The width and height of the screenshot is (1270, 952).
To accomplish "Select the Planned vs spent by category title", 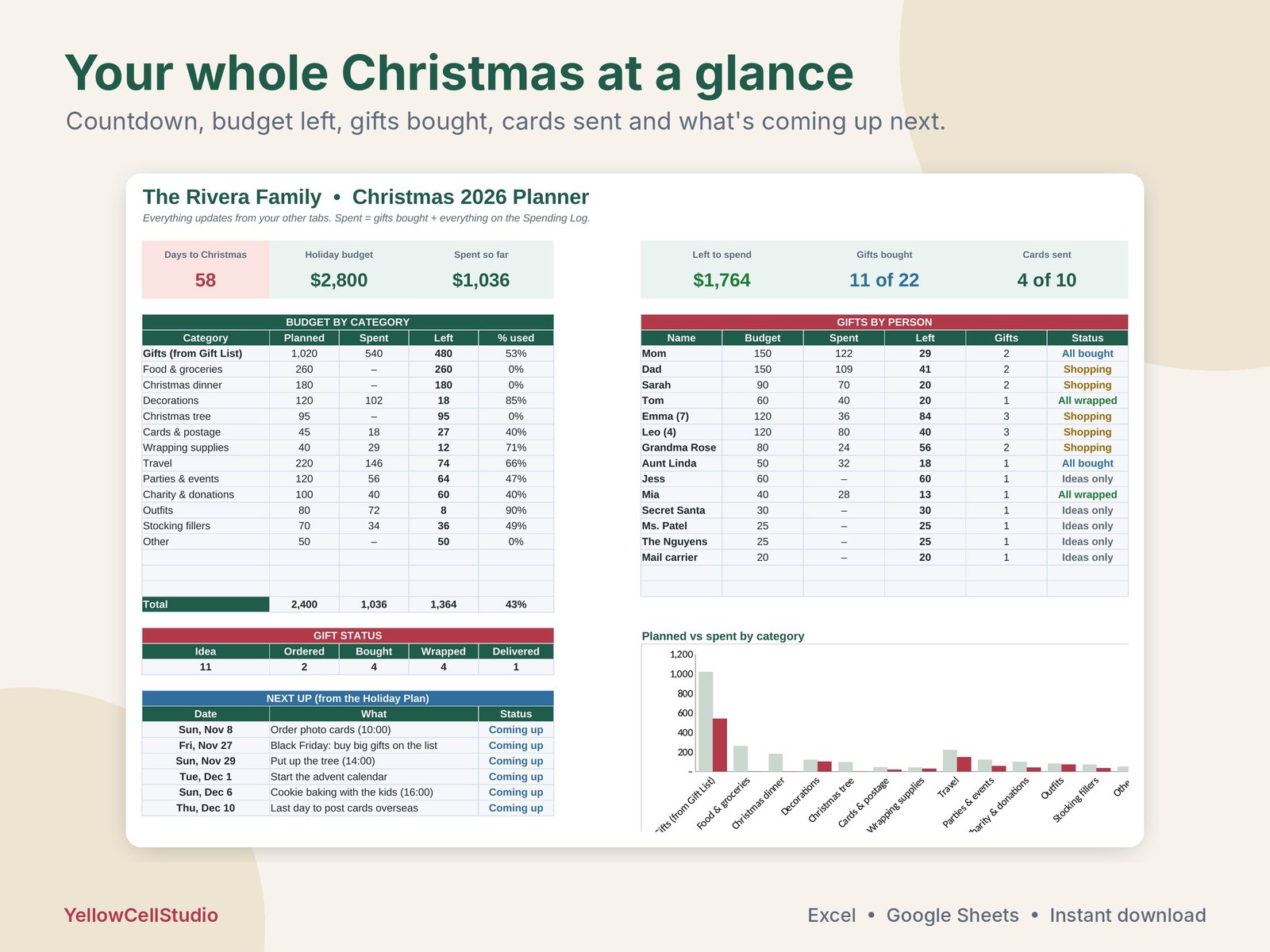I will pos(722,636).
